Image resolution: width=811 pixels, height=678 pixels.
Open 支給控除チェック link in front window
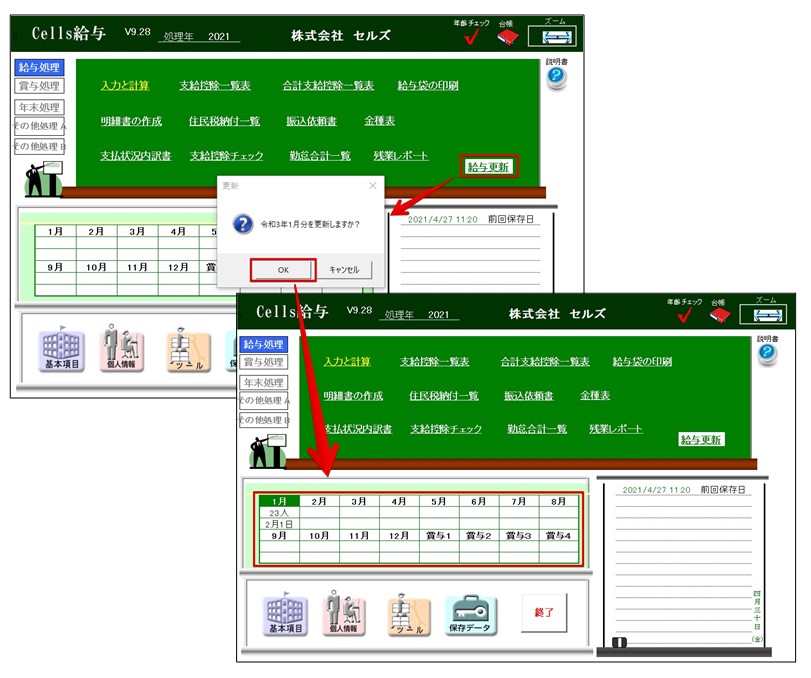pos(446,429)
